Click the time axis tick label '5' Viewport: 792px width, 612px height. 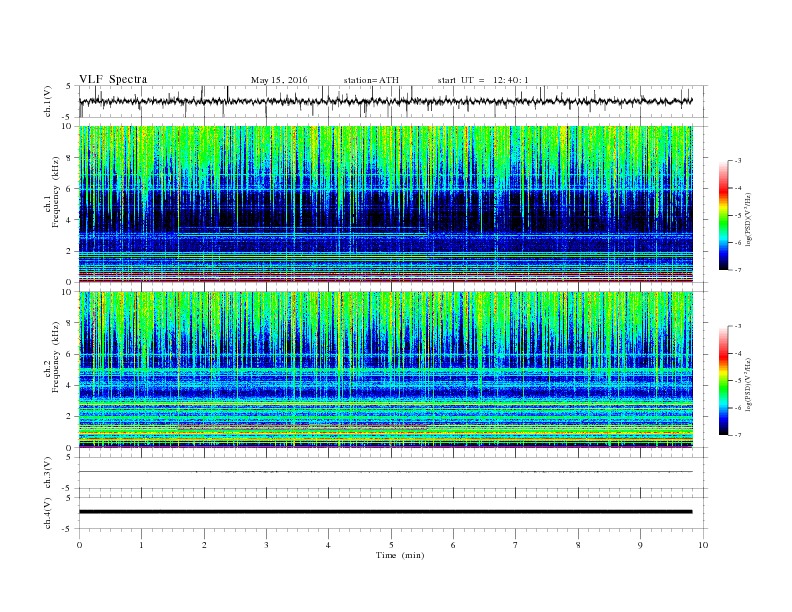coord(391,545)
